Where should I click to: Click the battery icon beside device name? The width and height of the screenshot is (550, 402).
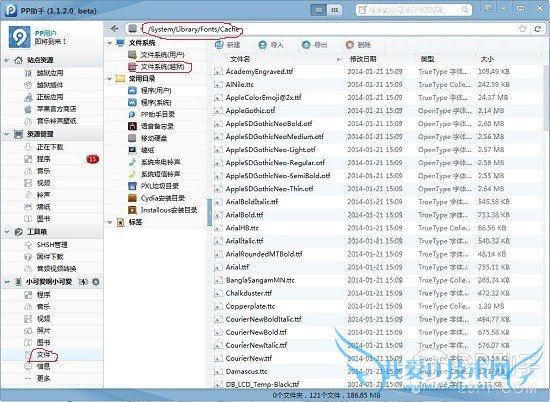click(x=83, y=282)
